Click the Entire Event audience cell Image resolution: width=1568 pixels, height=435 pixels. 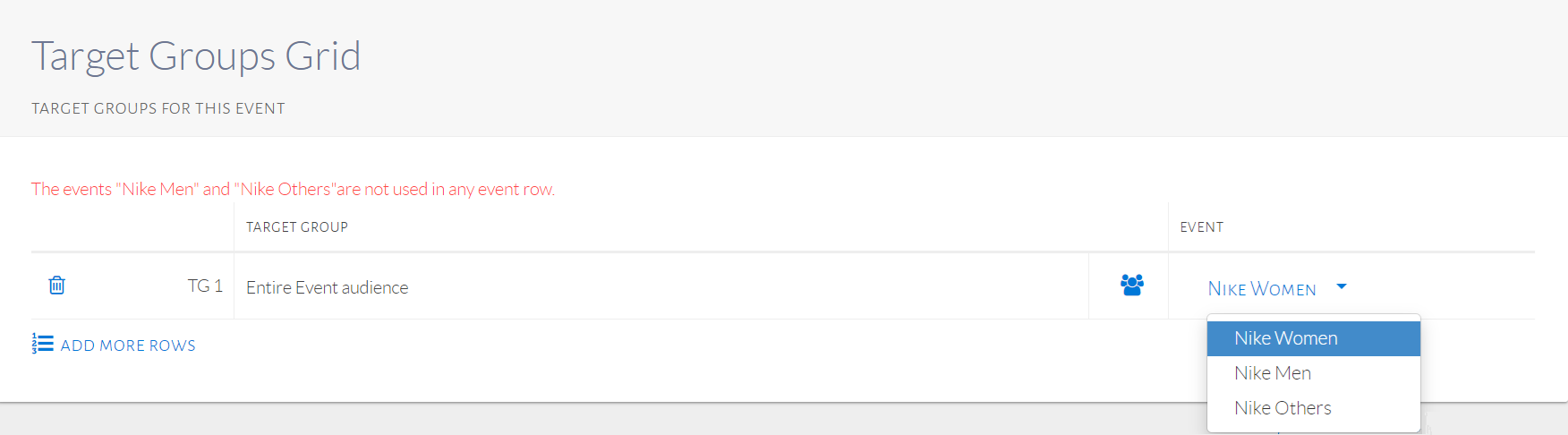pyautogui.click(x=327, y=287)
